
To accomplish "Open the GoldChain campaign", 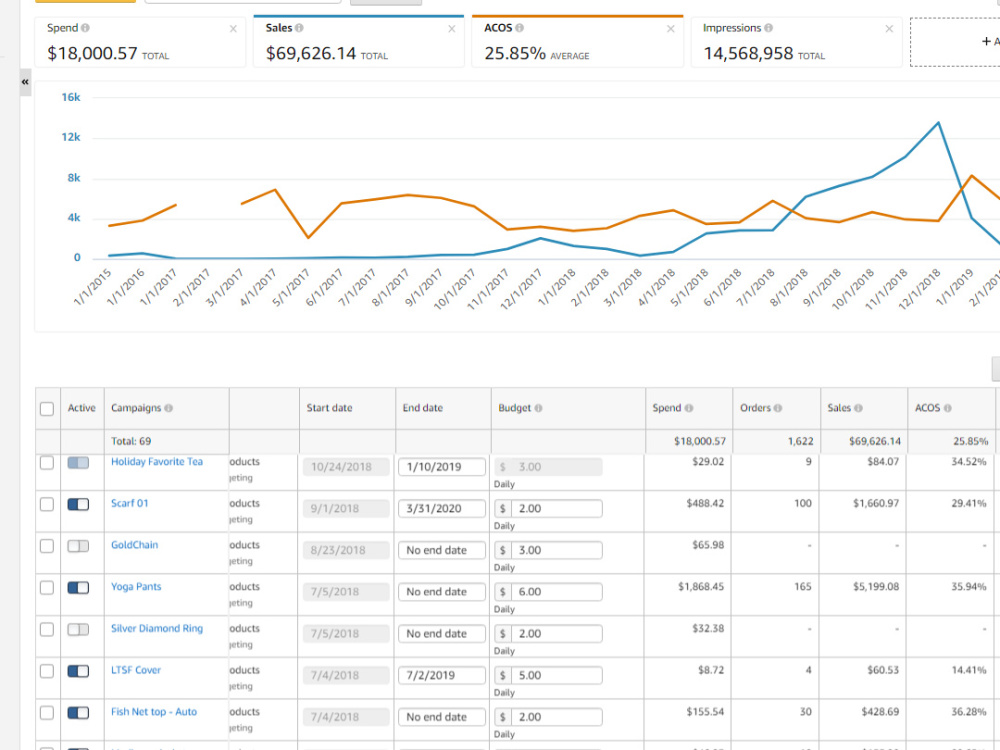I will click(x=135, y=545).
